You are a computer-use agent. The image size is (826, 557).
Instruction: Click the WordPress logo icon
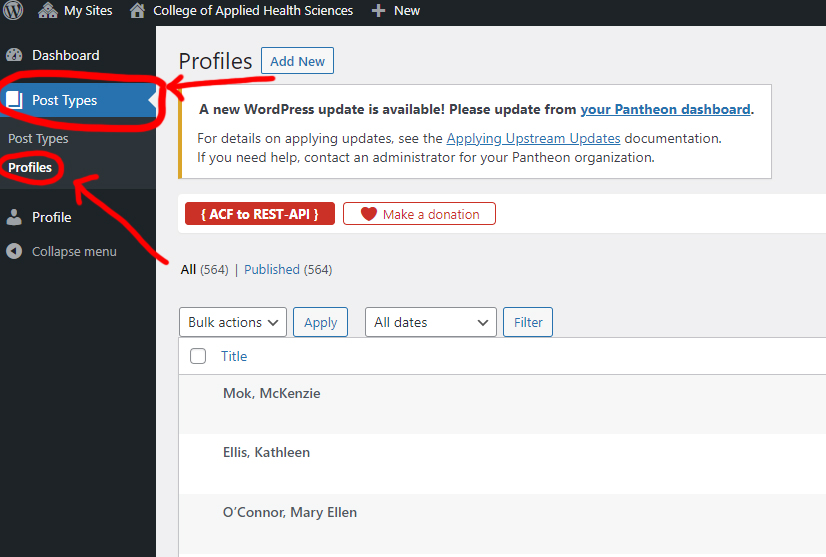(x=13, y=10)
